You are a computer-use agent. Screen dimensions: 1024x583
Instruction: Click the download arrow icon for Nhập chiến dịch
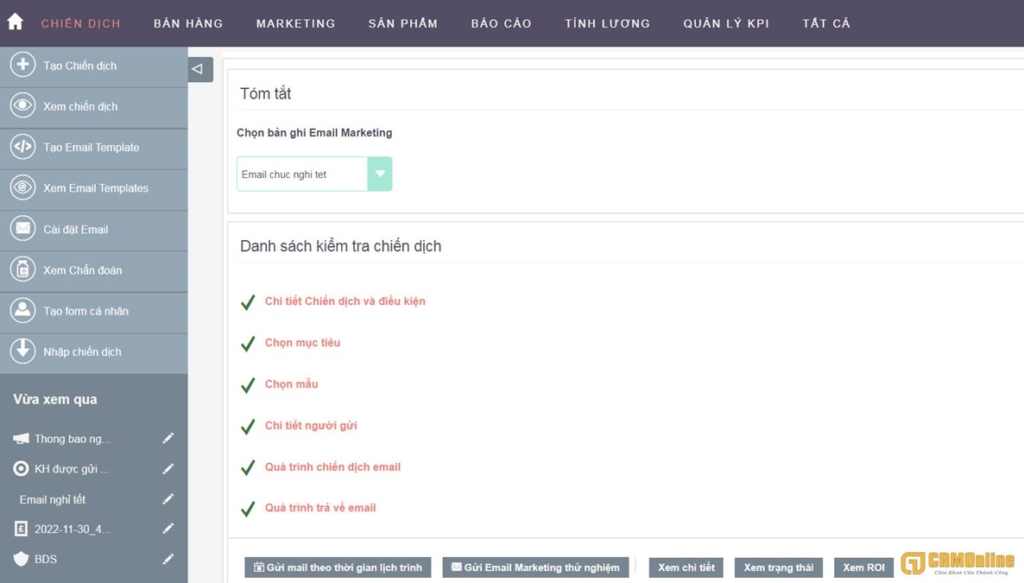click(x=22, y=352)
